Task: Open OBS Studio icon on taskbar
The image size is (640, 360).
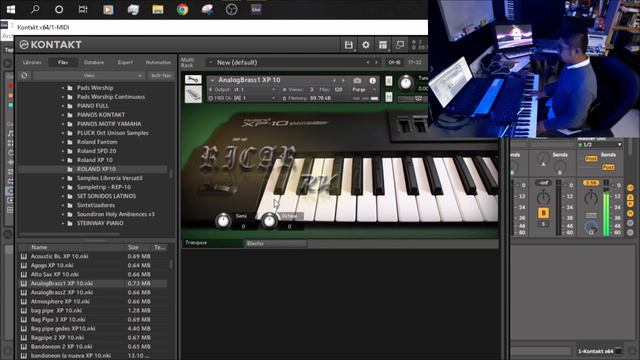Action: pyautogui.click(x=231, y=9)
